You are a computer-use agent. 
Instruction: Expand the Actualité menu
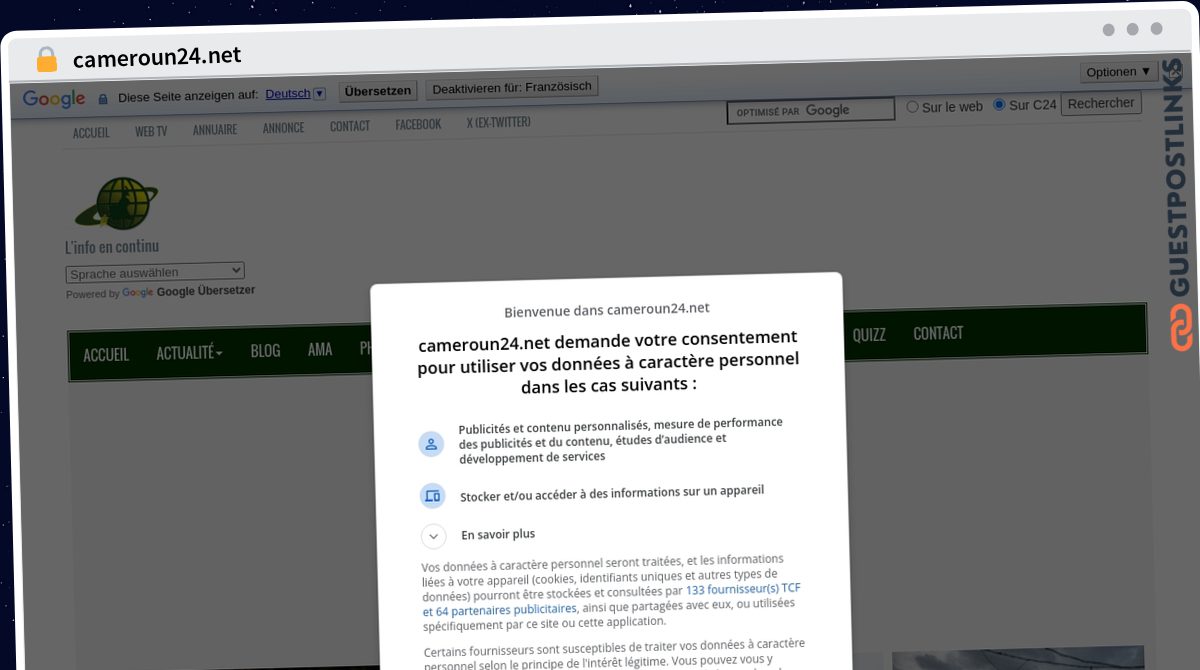(x=189, y=353)
